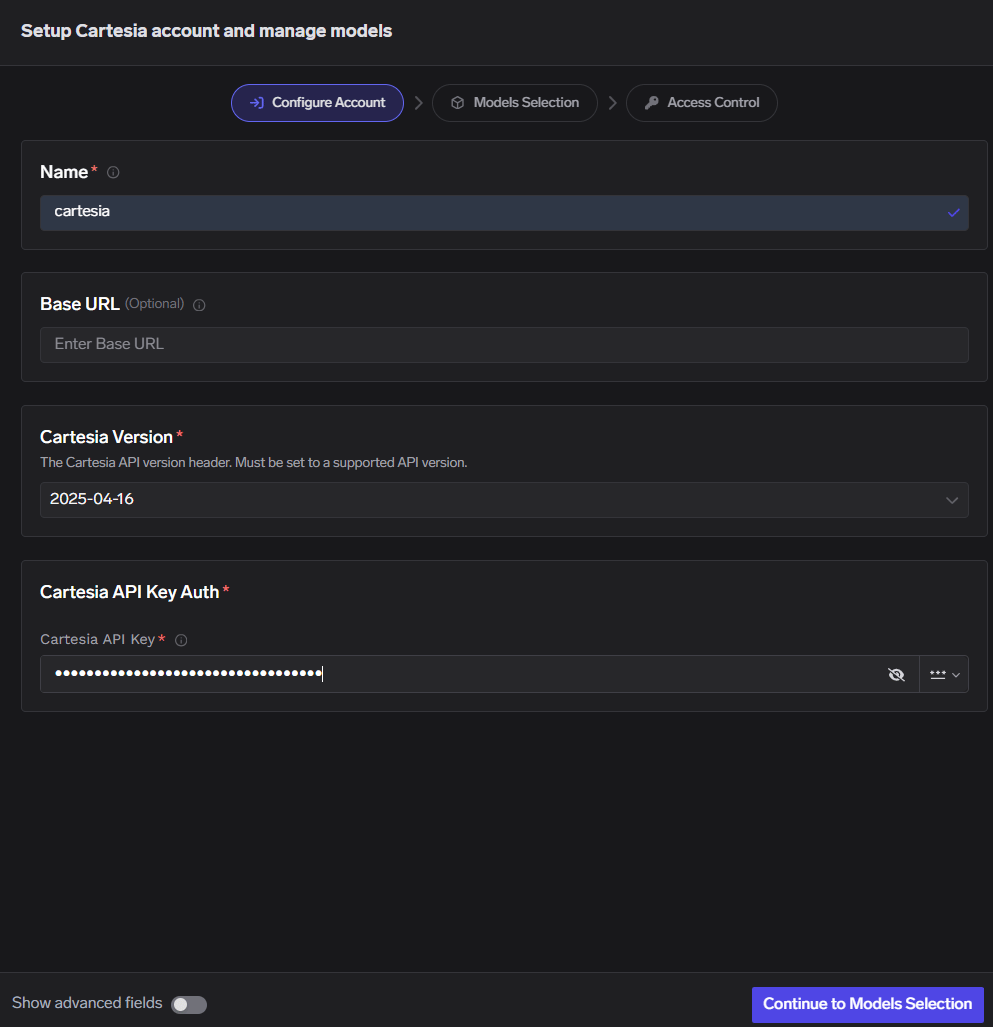Click Continue to Models Selection
993x1027 pixels.
click(x=867, y=1004)
